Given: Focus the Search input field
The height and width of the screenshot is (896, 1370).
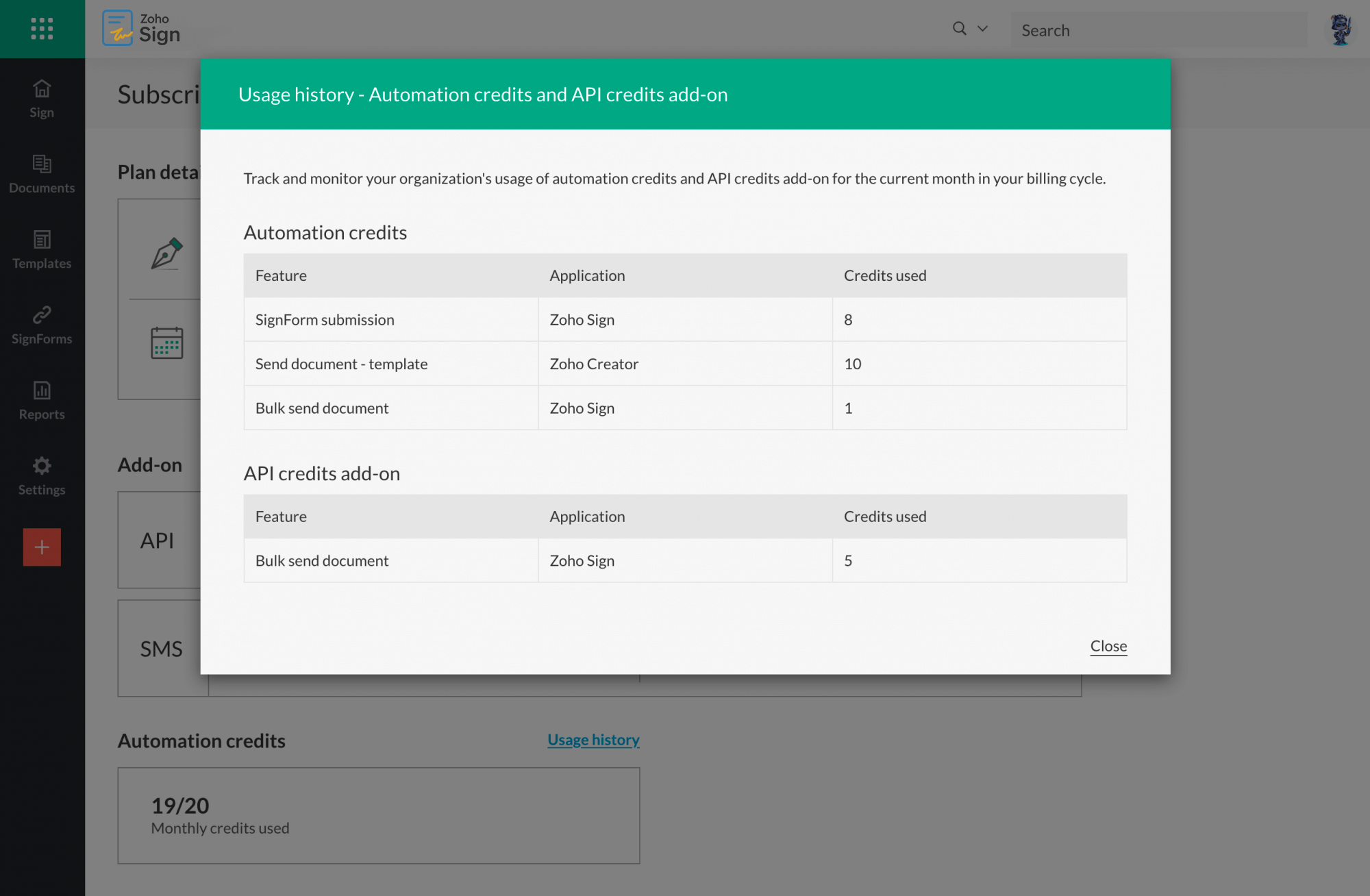Looking at the screenshot, I should (1159, 30).
